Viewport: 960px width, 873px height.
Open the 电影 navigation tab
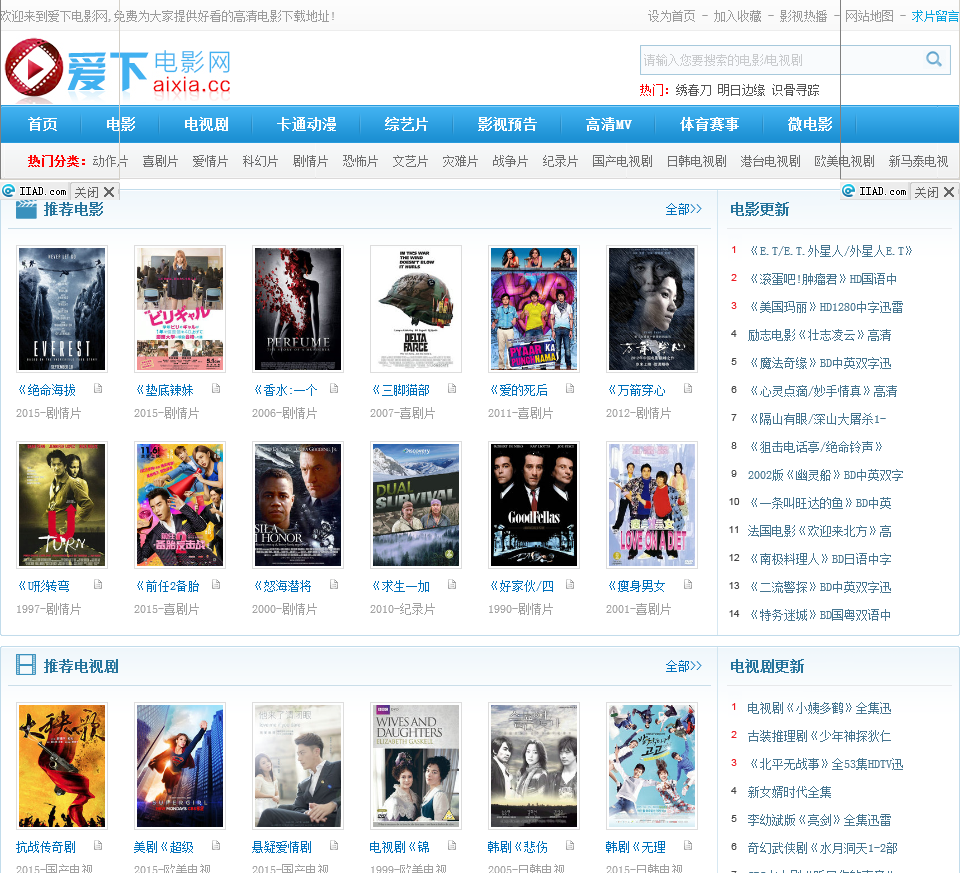(121, 124)
